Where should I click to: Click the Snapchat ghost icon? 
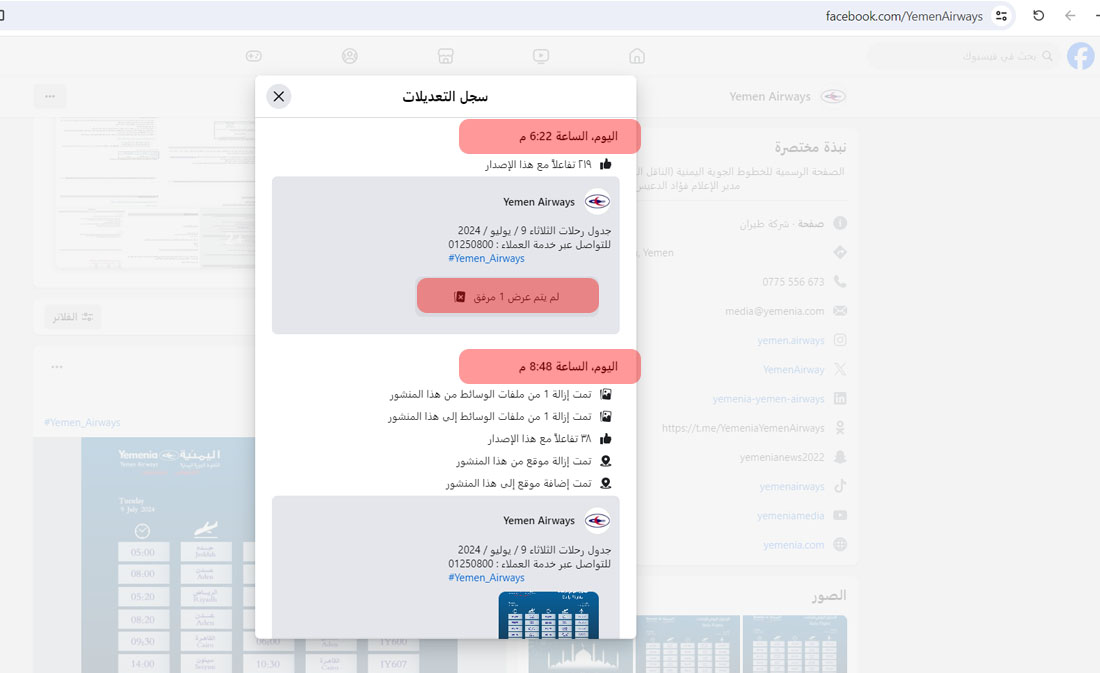(840, 457)
